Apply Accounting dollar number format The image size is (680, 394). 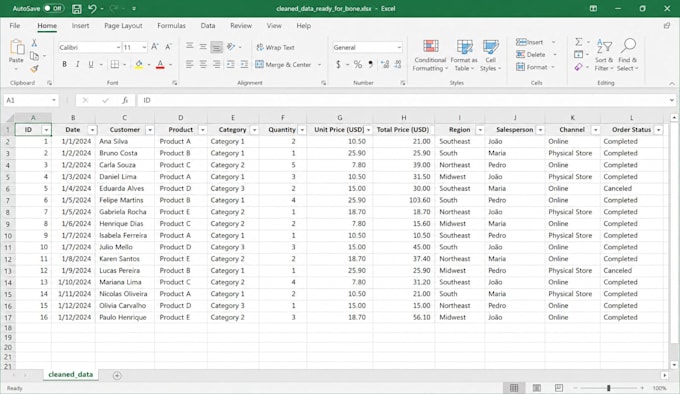(338, 65)
